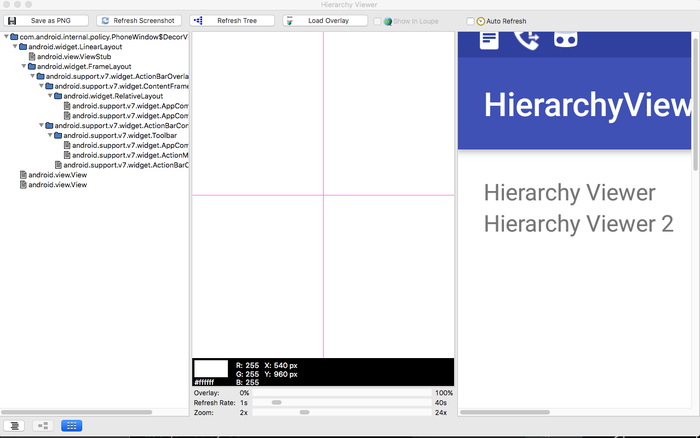Click the first android.view.View document icon
Viewport: 700px width, 438px height.
(23, 175)
